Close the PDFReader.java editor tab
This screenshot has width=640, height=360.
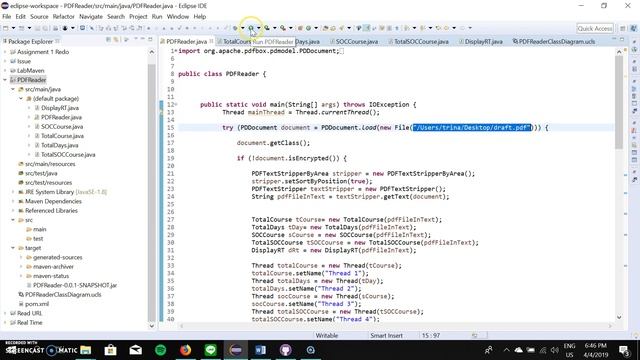(x=211, y=41)
